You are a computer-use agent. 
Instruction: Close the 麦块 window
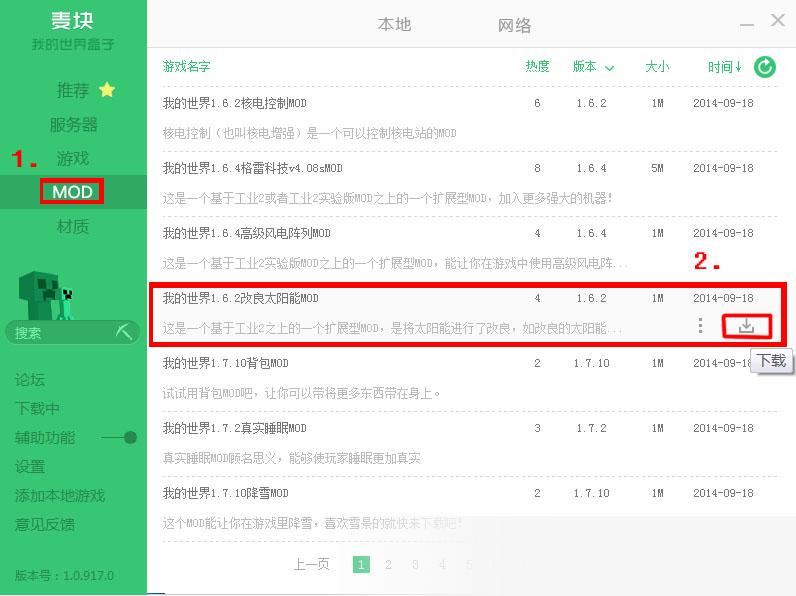pyautogui.click(x=777, y=20)
